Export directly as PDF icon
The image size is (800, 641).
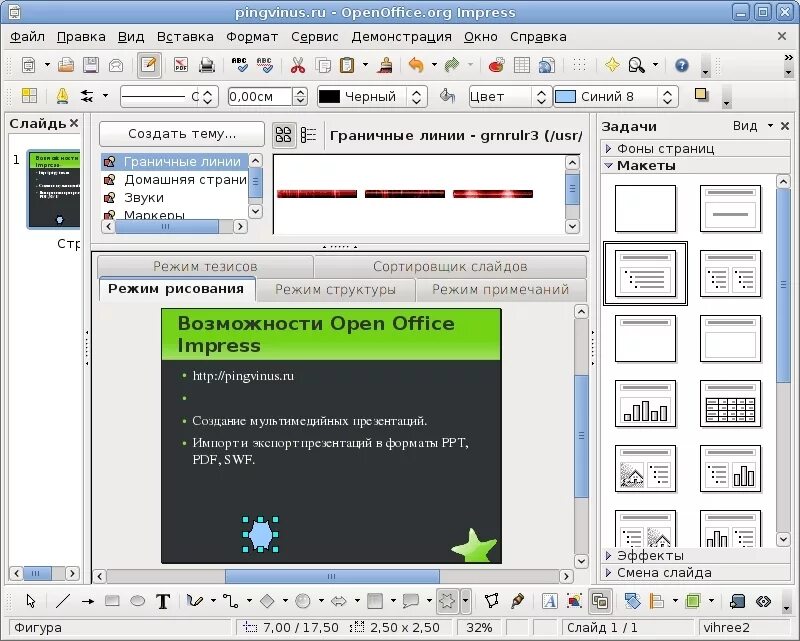(181, 65)
